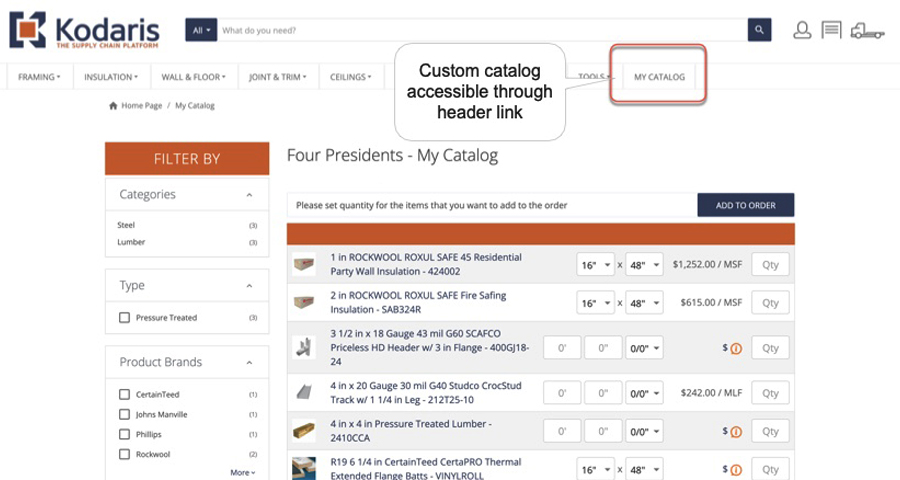Viewport: 900px width, 480px height.
Task: Open 0/0" fraction dropdown for SCAFCO Header
Action: click(x=644, y=348)
